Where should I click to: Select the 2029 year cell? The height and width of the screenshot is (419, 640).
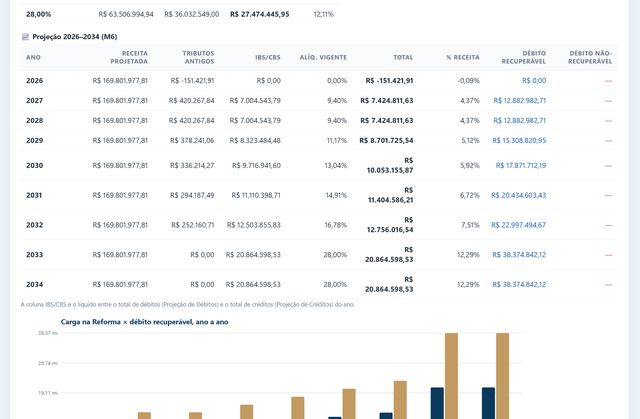(34, 141)
